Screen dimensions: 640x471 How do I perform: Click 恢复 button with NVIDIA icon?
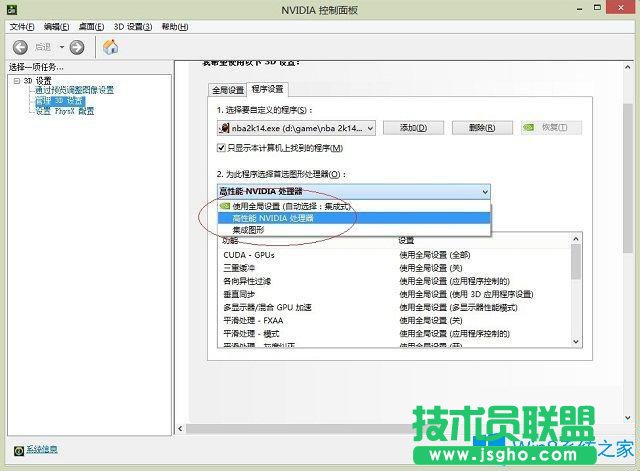(x=551, y=128)
